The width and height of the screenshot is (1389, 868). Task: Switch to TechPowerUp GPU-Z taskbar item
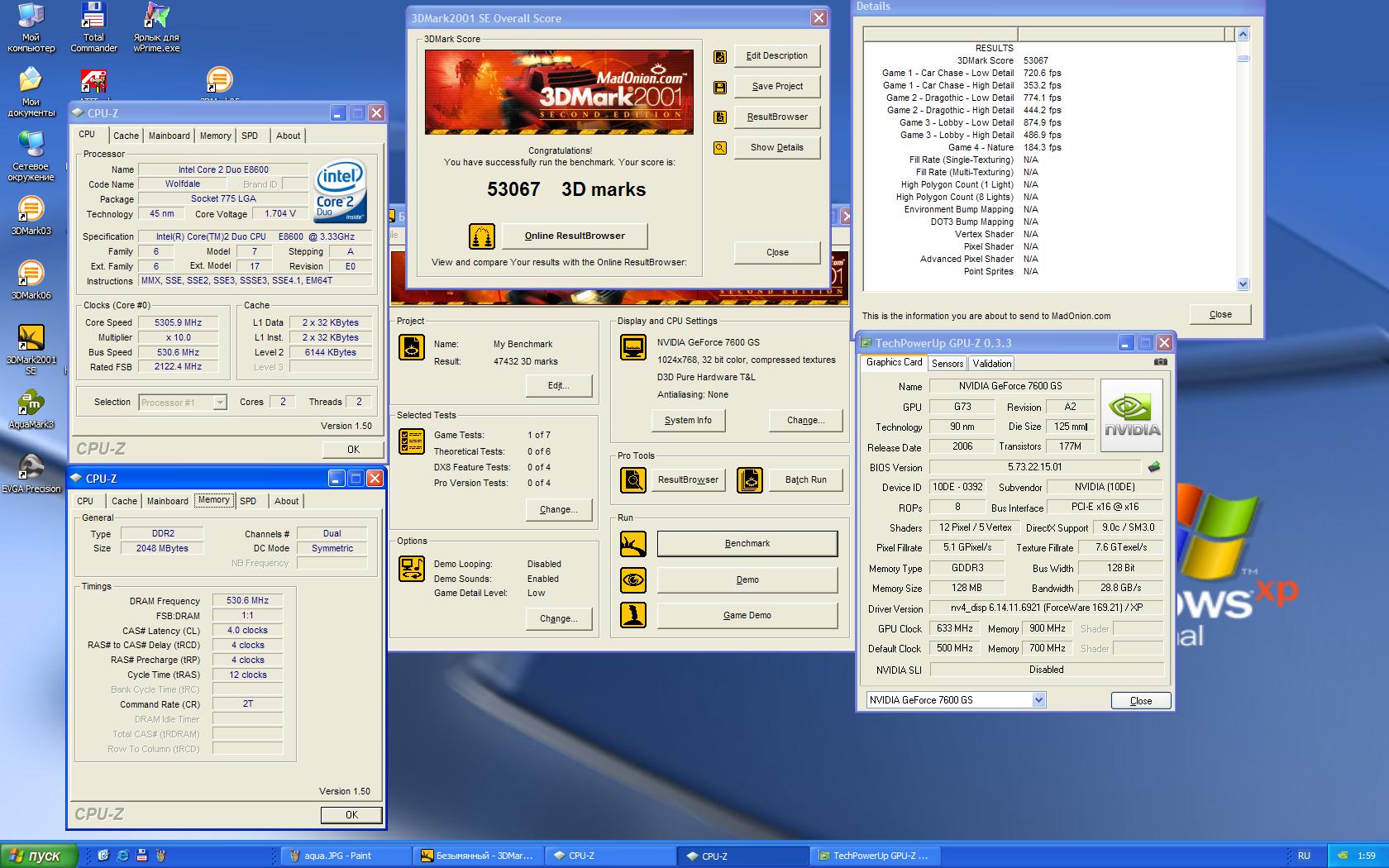876,856
